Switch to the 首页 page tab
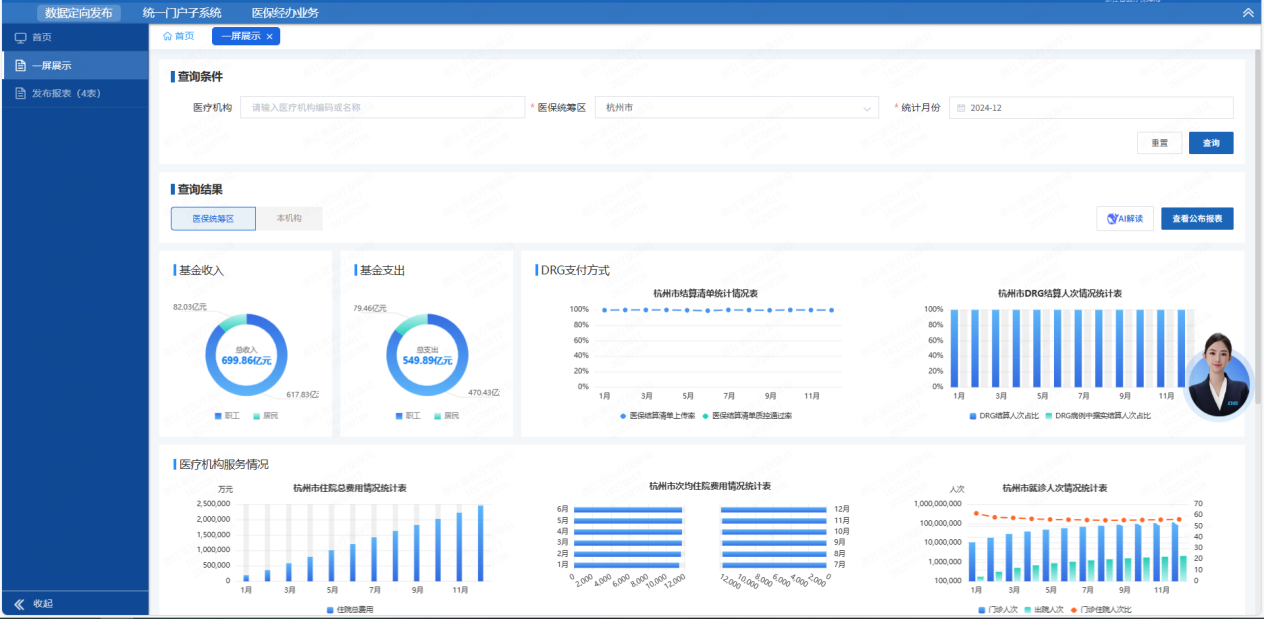The height and width of the screenshot is (619, 1264). coord(179,36)
